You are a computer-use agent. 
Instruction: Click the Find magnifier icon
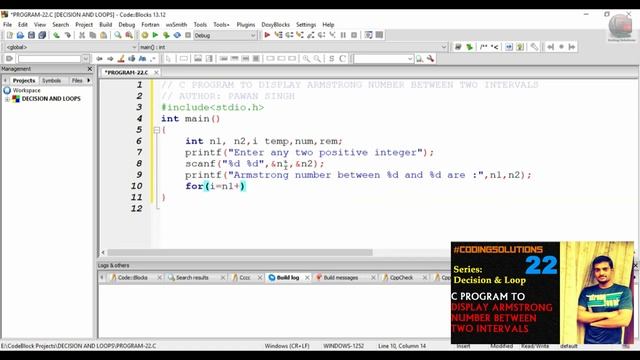click(x=118, y=36)
